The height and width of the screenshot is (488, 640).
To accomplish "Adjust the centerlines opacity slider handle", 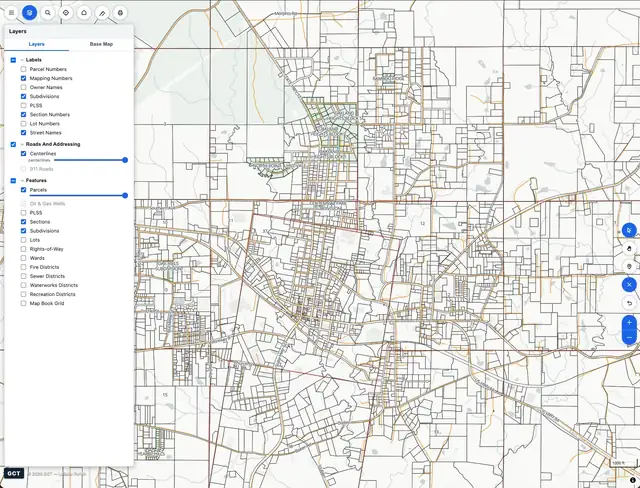I will (x=125, y=160).
